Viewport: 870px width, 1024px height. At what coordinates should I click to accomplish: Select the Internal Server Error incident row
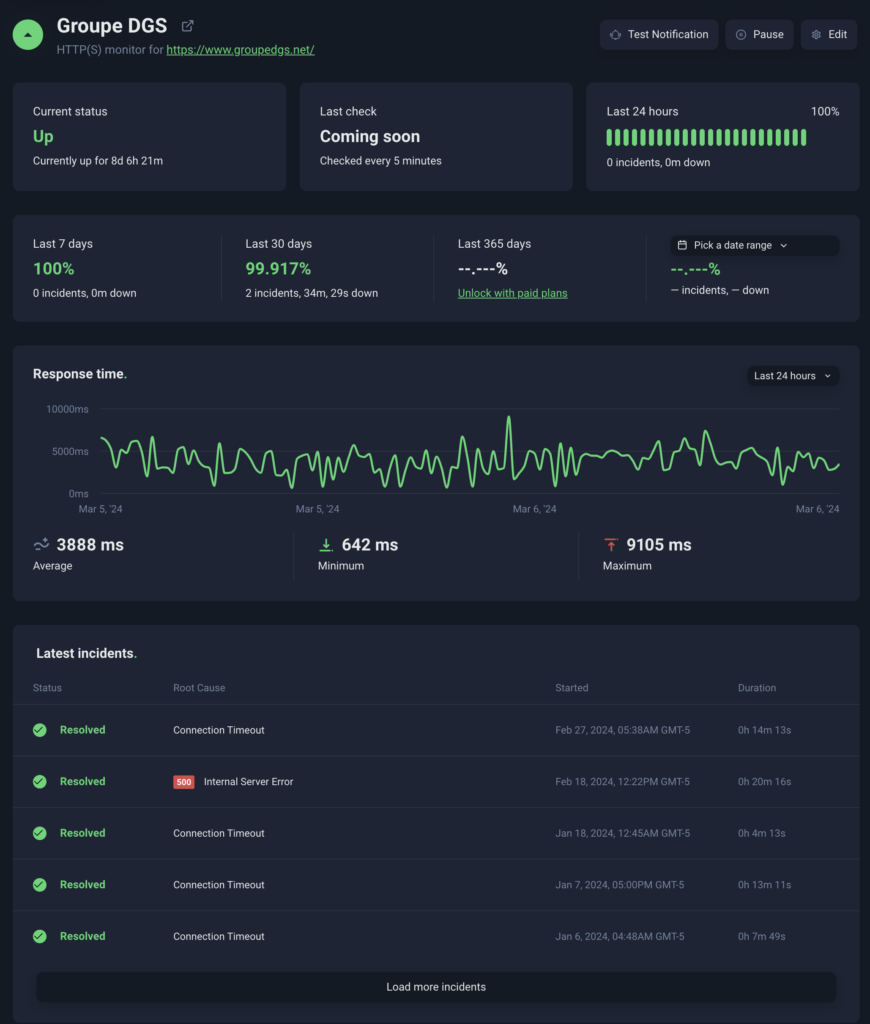click(435, 782)
